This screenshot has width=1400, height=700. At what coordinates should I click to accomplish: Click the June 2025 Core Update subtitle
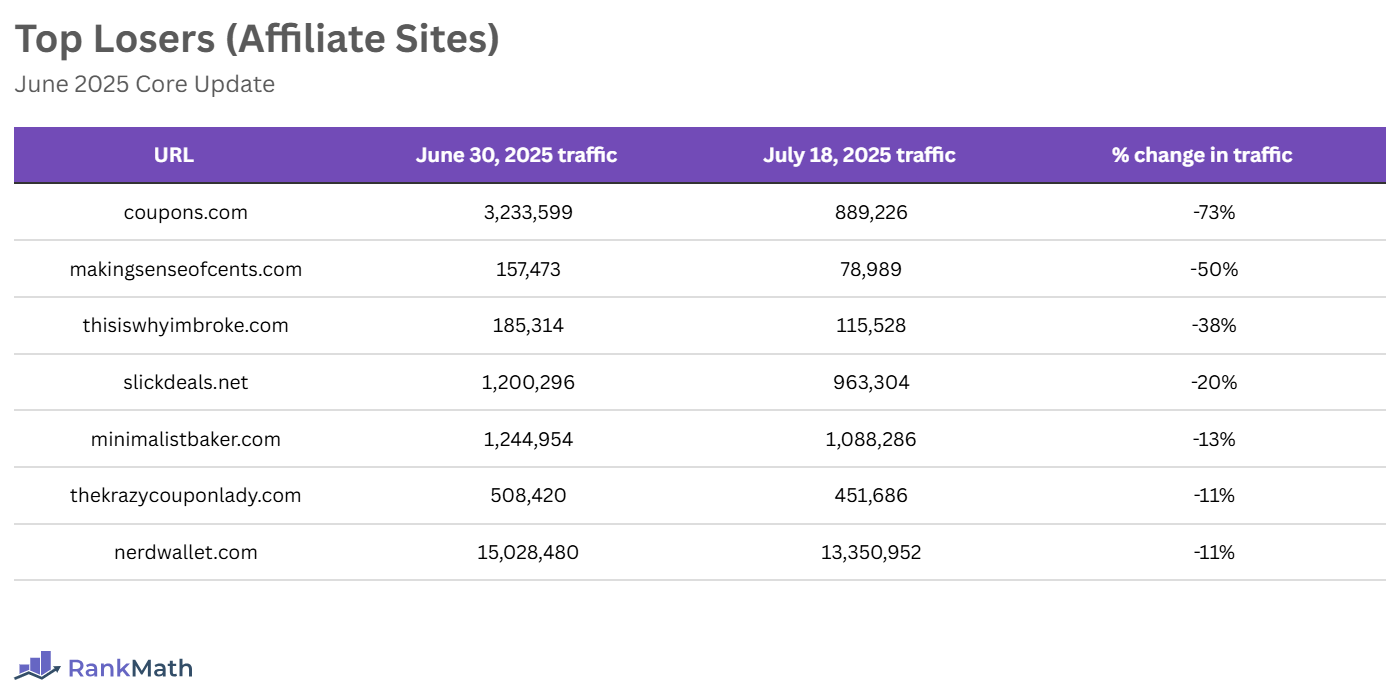(145, 84)
